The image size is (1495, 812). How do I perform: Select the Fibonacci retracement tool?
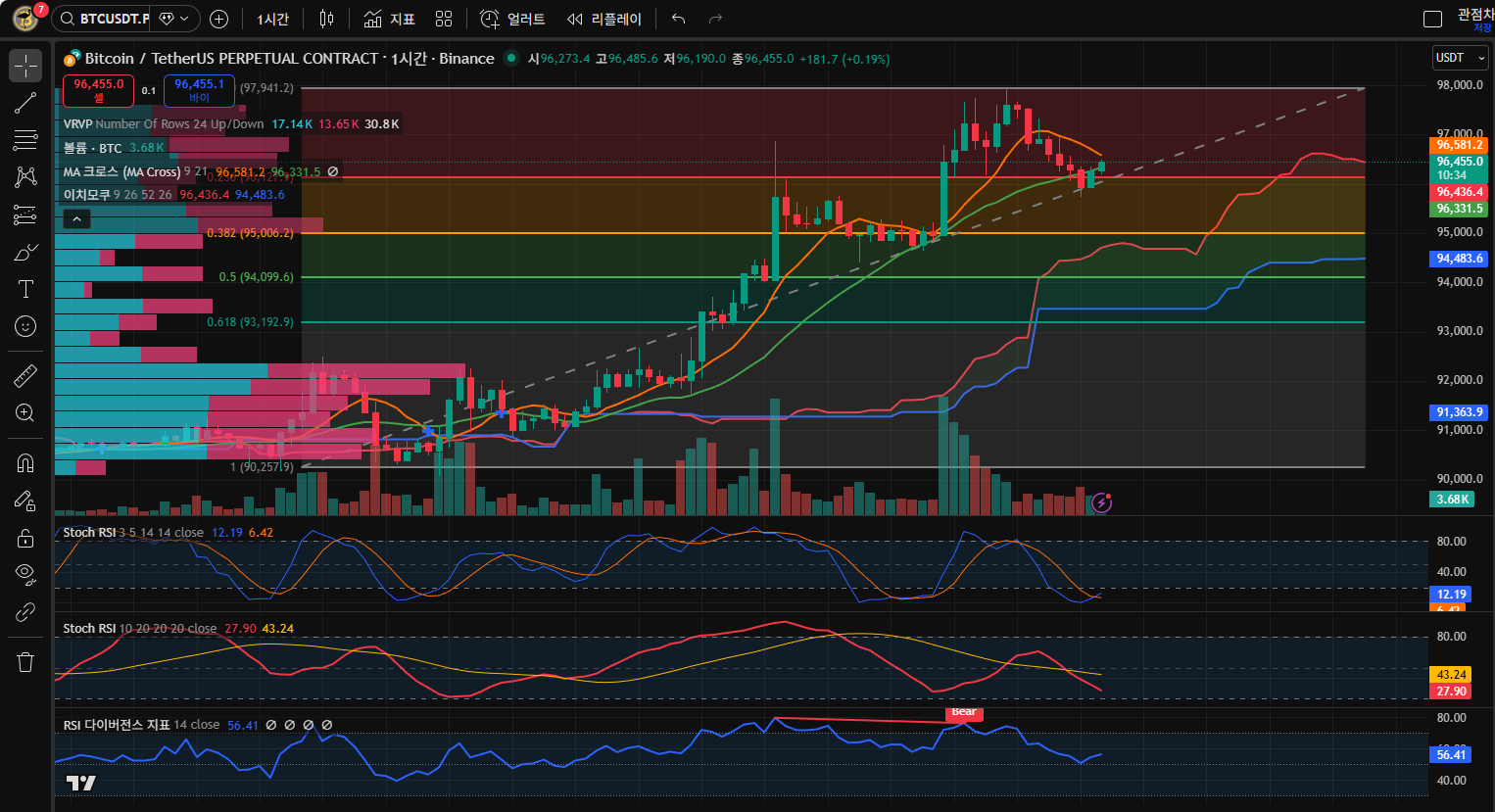pos(25,141)
